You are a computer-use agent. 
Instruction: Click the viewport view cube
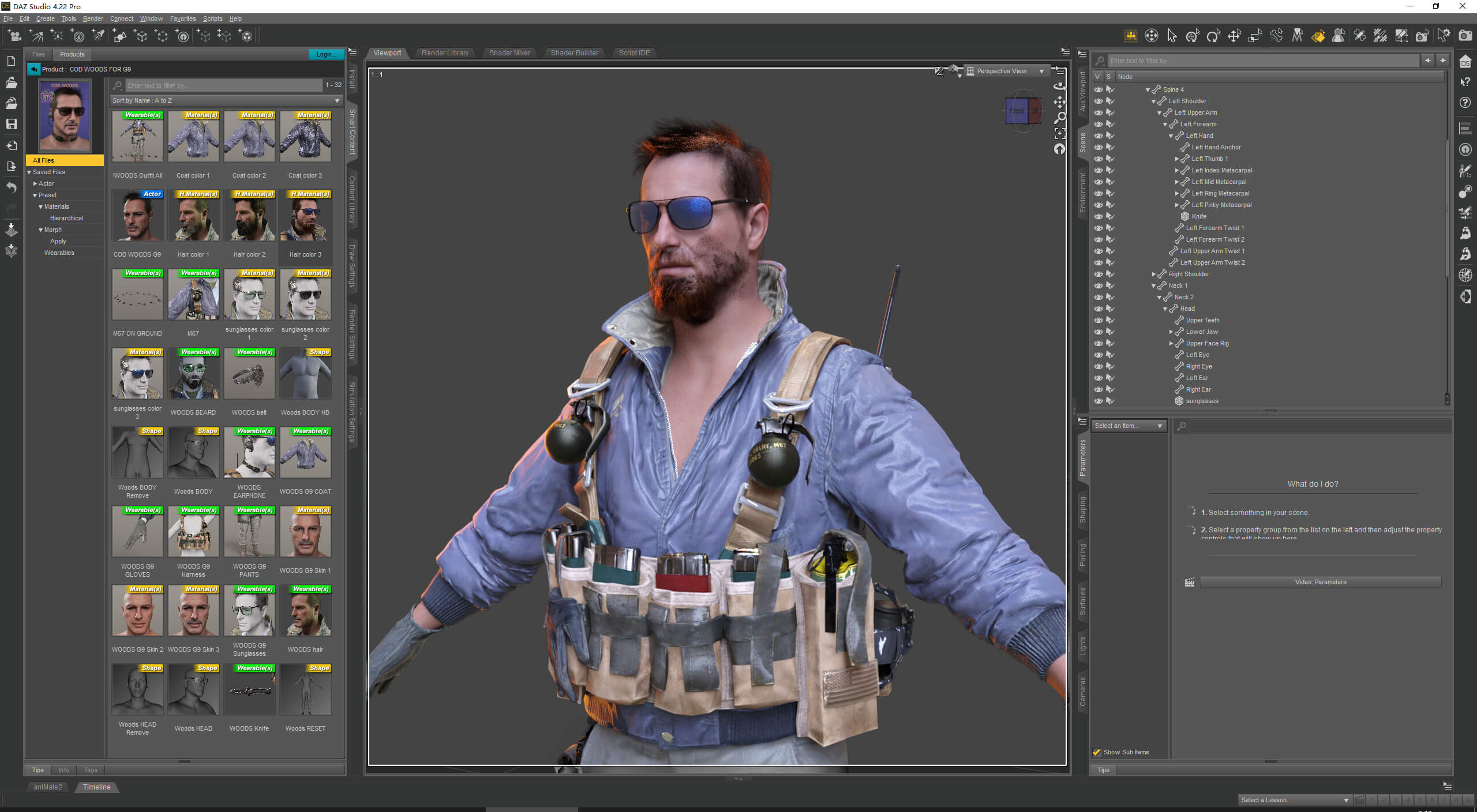tap(1023, 111)
